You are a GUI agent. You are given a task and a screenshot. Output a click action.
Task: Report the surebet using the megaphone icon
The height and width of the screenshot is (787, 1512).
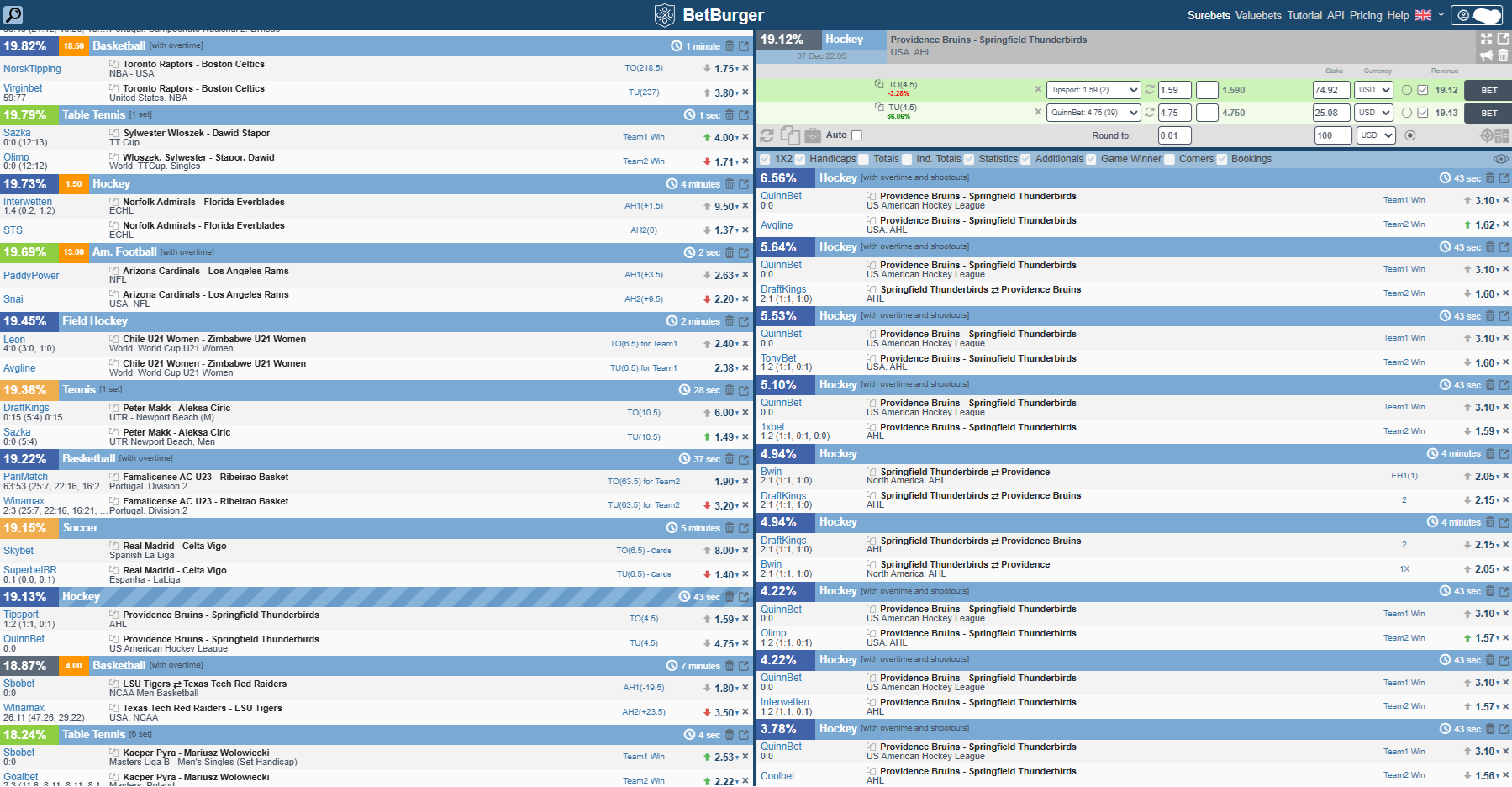(1487, 55)
